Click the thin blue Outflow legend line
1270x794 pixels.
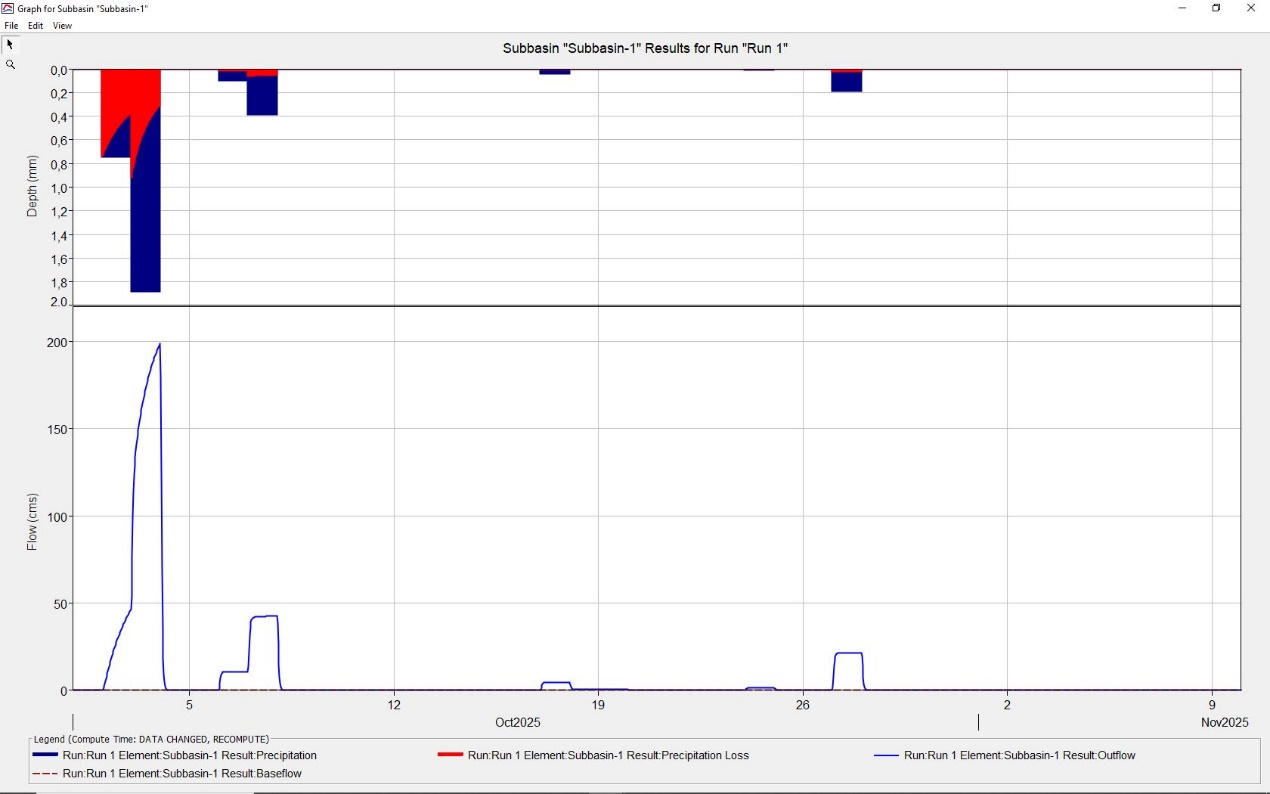pyautogui.click(x=886, y=755)
